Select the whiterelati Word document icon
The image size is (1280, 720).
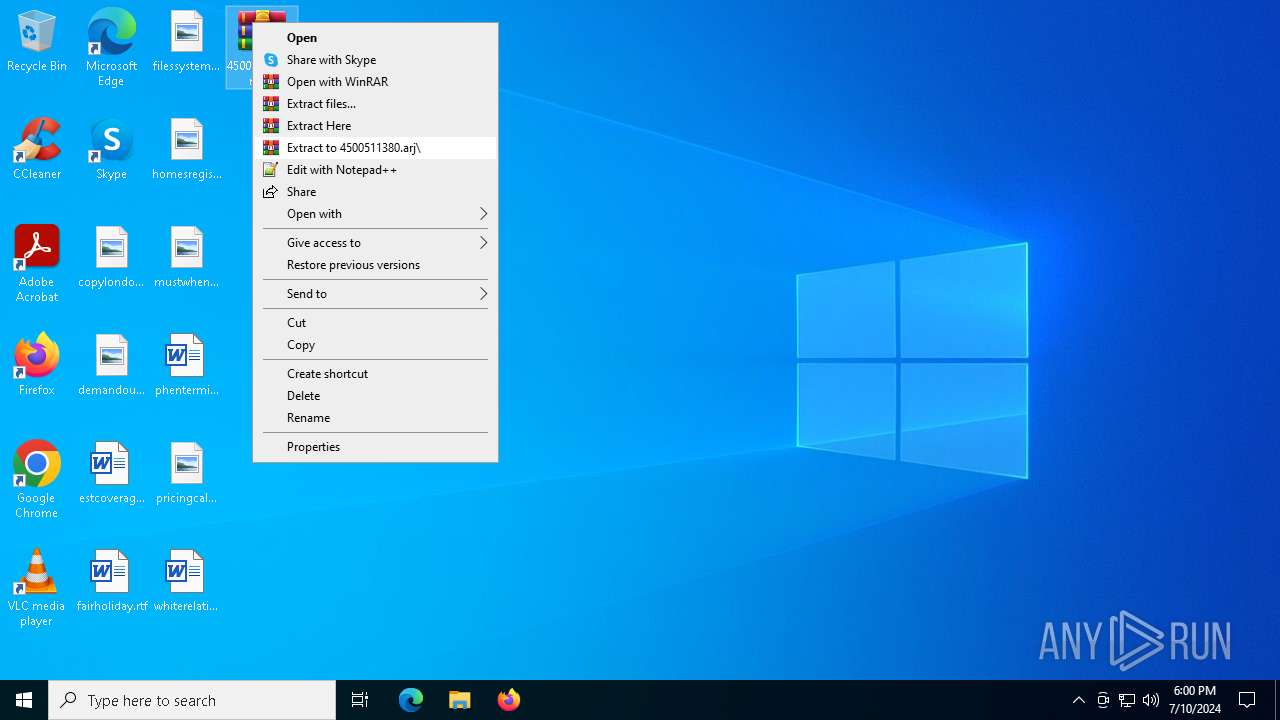pyautogui.click(x=186, y=582)
